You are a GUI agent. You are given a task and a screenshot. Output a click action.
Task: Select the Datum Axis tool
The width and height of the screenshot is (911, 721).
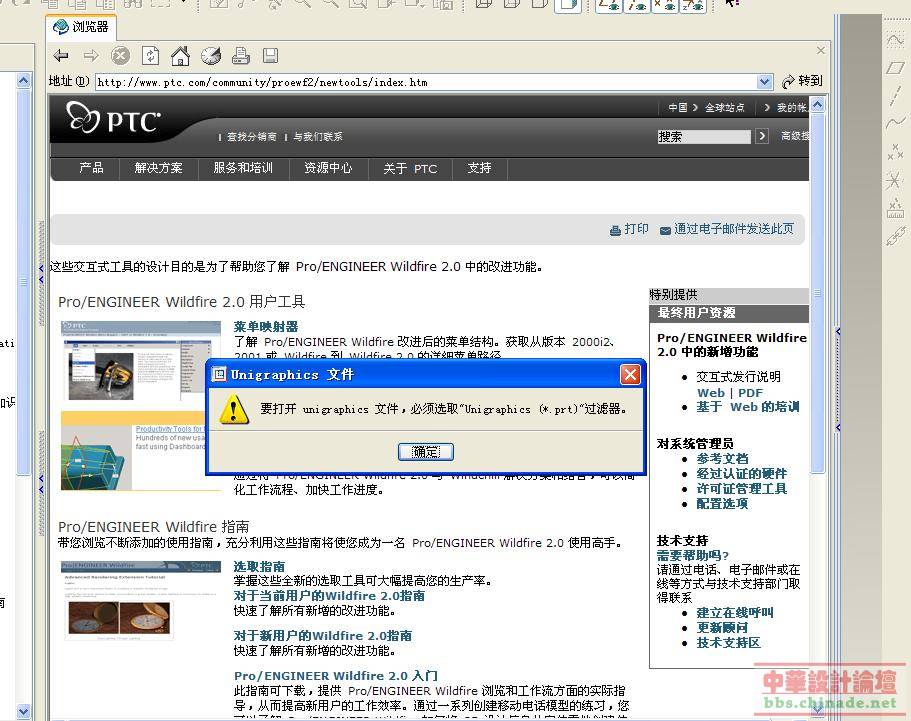(x=895, y=96)
